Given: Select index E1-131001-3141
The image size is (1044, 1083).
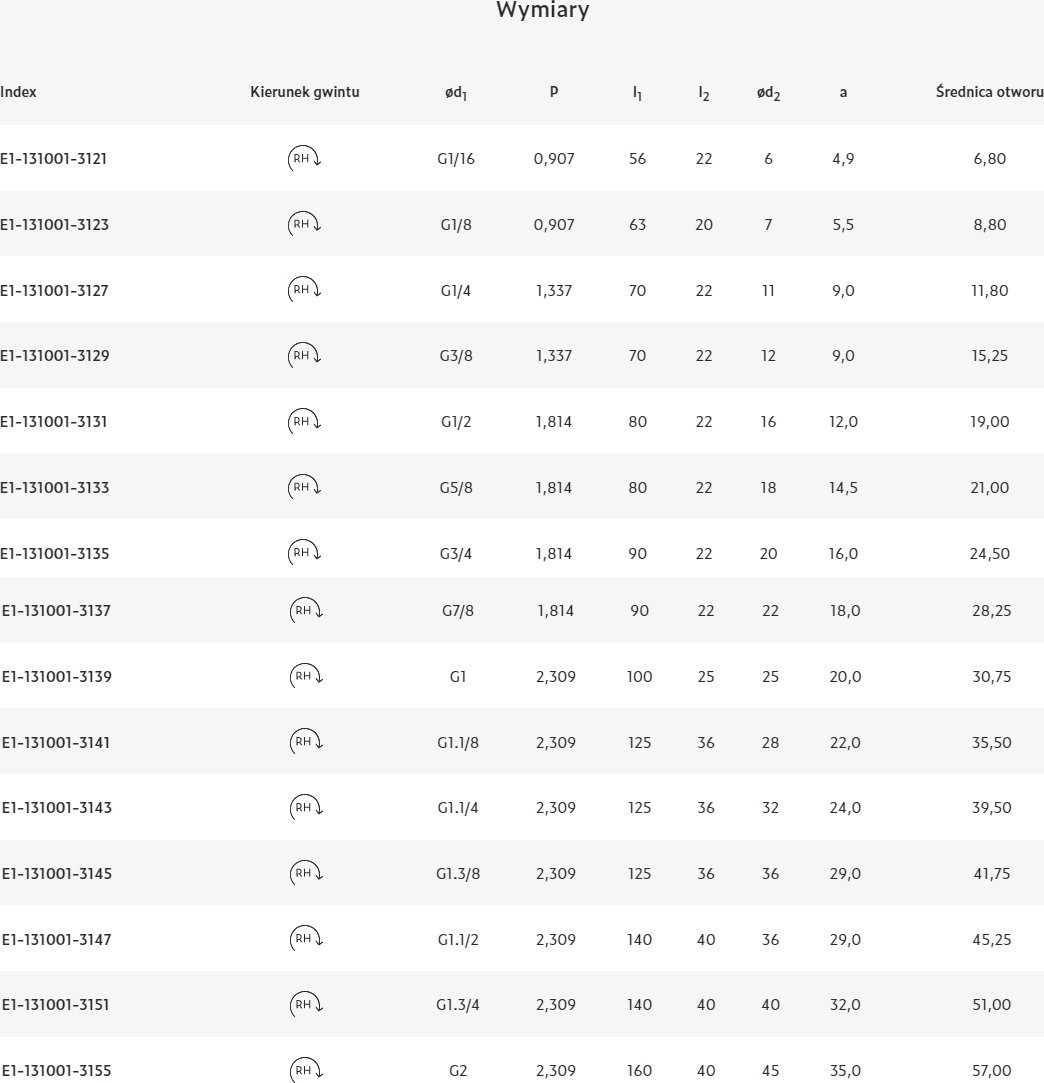Looking at the screenshot, I should pos(56,742).
